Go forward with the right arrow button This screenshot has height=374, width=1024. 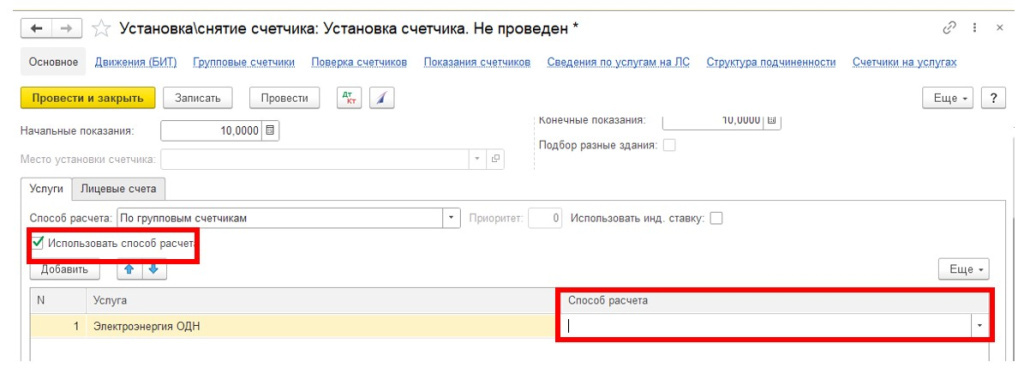67,29
